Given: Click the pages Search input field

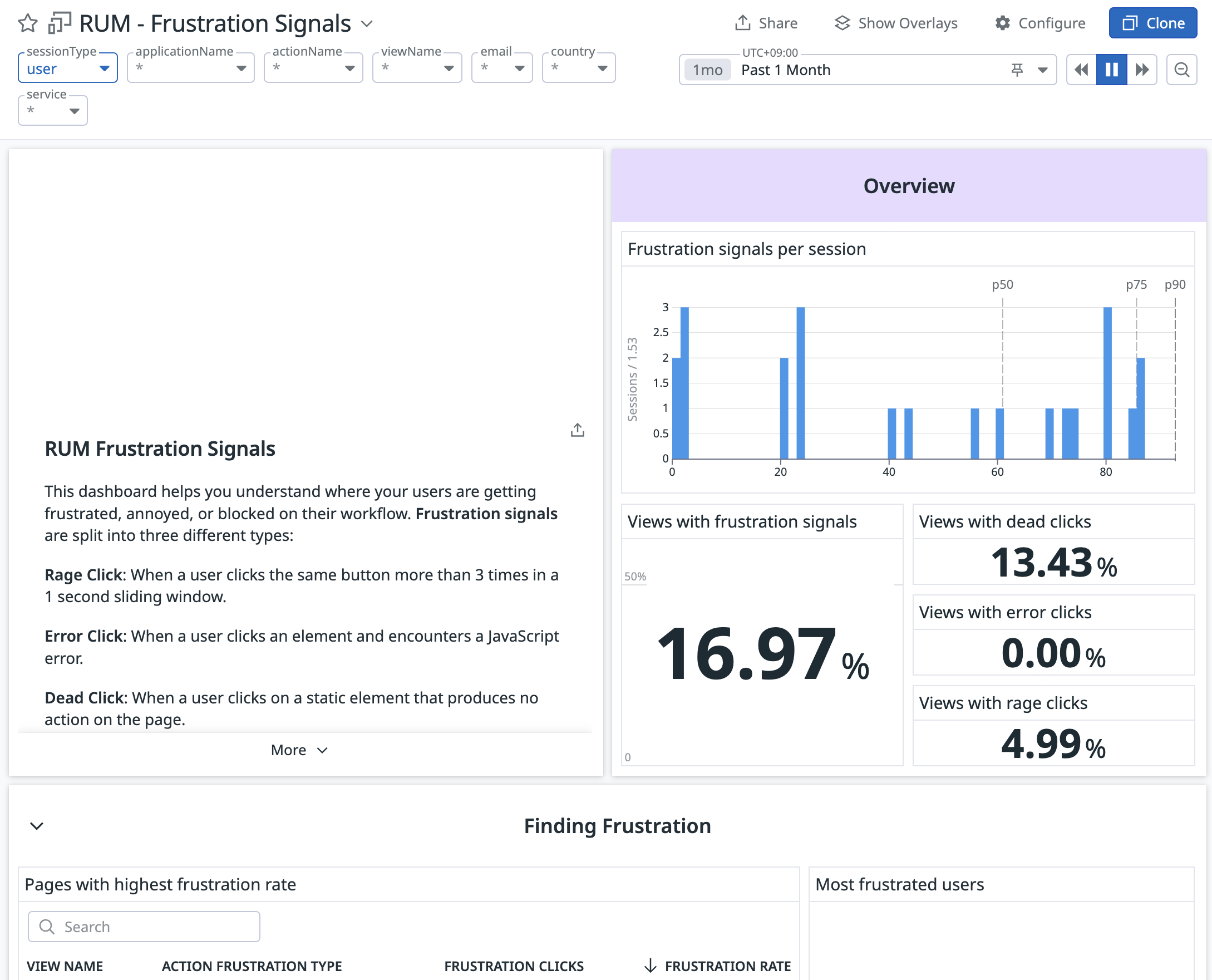Looking at the screenshot, I should point(144,927).
